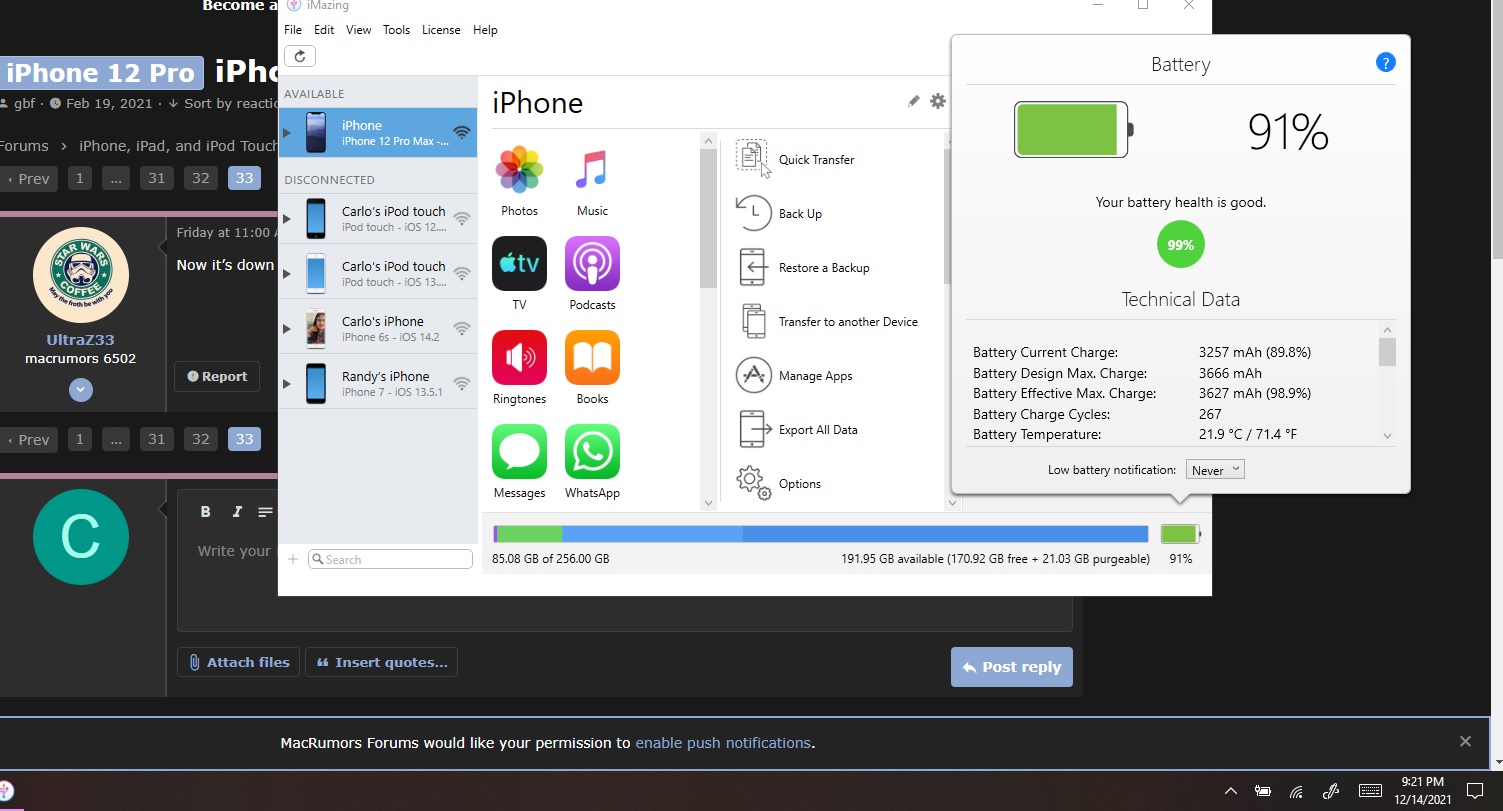The width and height of the screenshot is (1503, 811).
Task: Click the taskbar network Wi-Fi icon
Action: 1296,792
